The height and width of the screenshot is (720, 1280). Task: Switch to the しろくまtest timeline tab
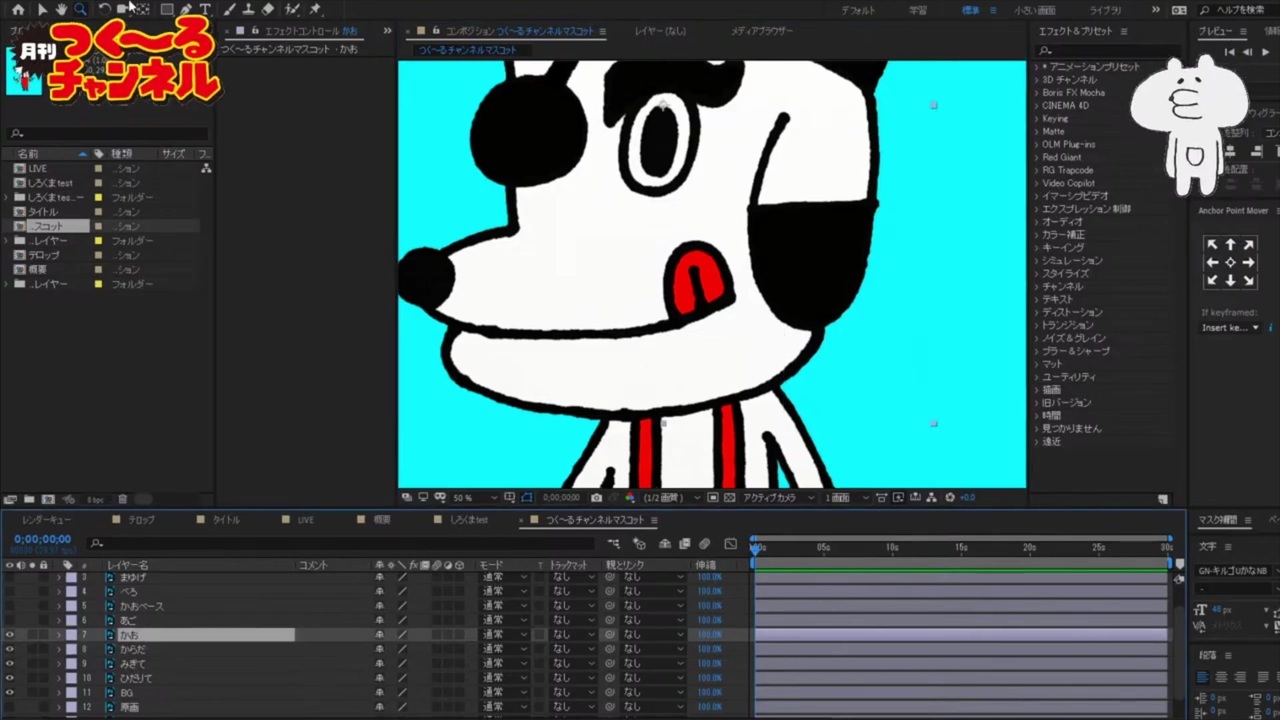pyautogui.click(x=468, y=520)
